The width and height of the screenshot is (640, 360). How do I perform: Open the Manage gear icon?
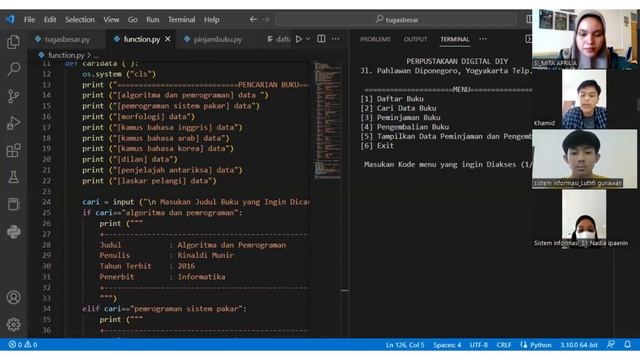click(x=13, y=324)
